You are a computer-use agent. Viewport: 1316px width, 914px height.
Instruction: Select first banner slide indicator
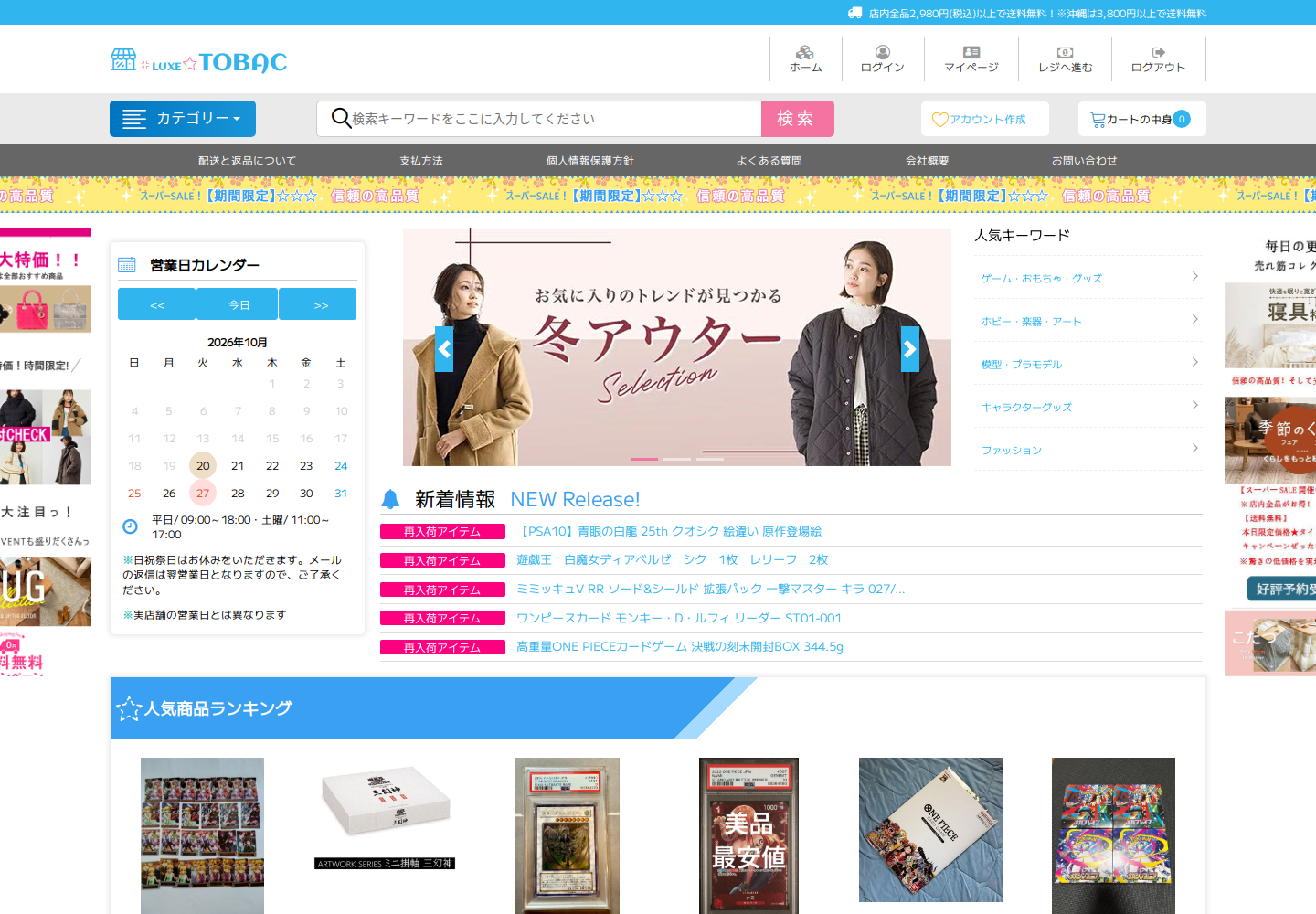pos(644,459)
